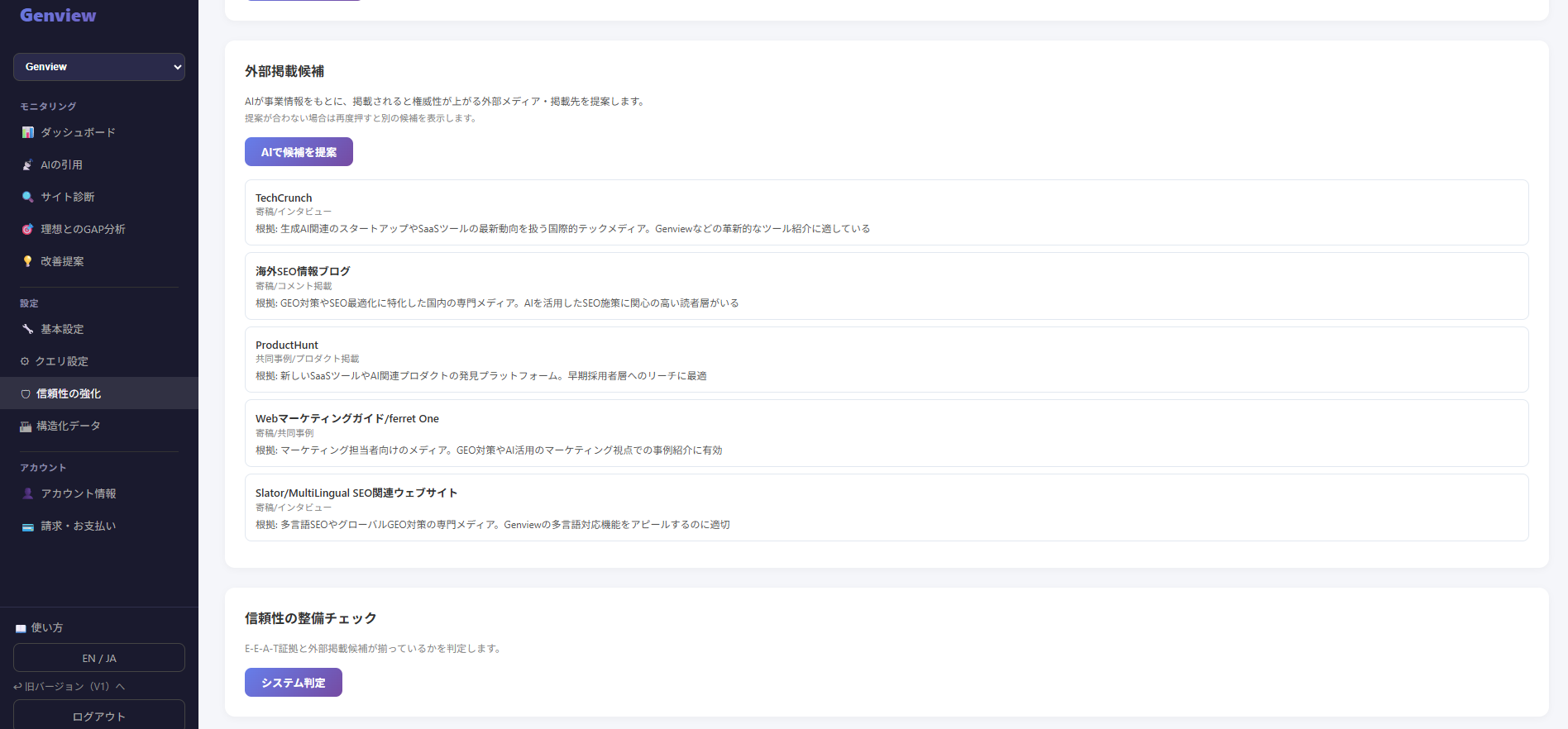Click 寄稿/コメント掲載 label text
The width and height of the screenshot is (1568, 729).
pos(294,286)
